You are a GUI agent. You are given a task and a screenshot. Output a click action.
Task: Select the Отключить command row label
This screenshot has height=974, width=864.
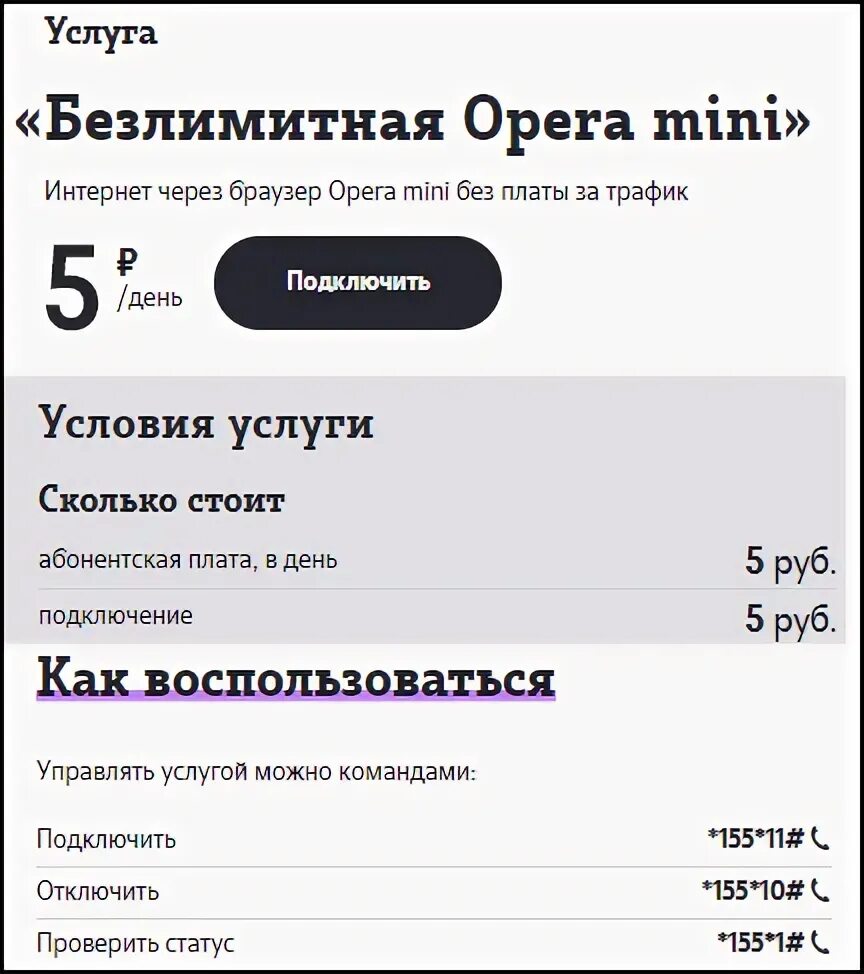pos(98,891)
